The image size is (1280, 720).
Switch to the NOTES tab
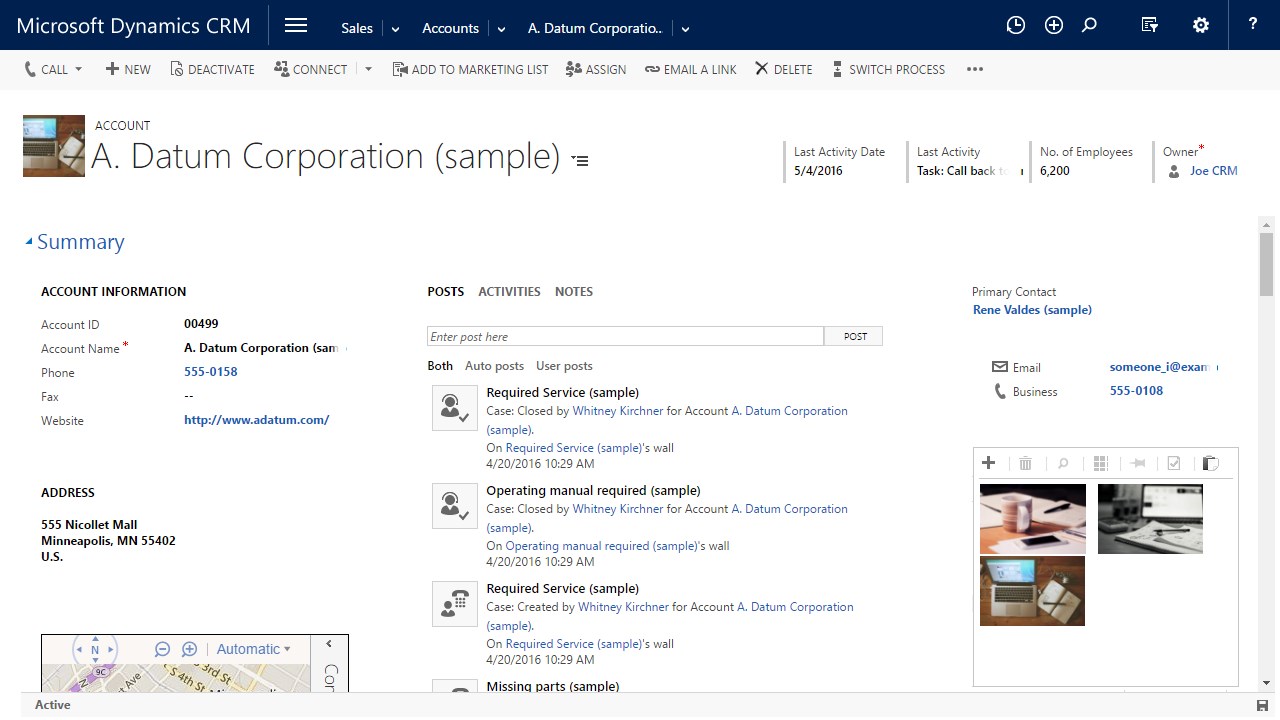point(574,291)
